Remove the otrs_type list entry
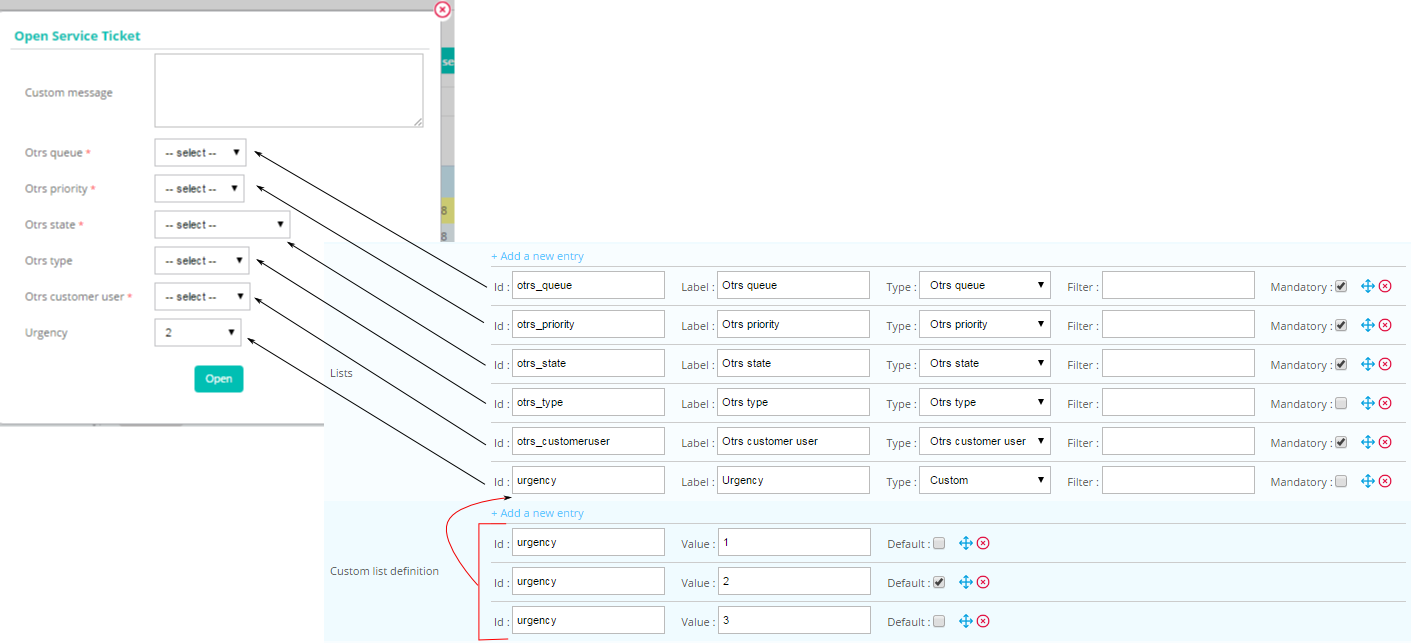Image resolution: width=1411 pixels, height=643 pixels. pos(1385,403)
